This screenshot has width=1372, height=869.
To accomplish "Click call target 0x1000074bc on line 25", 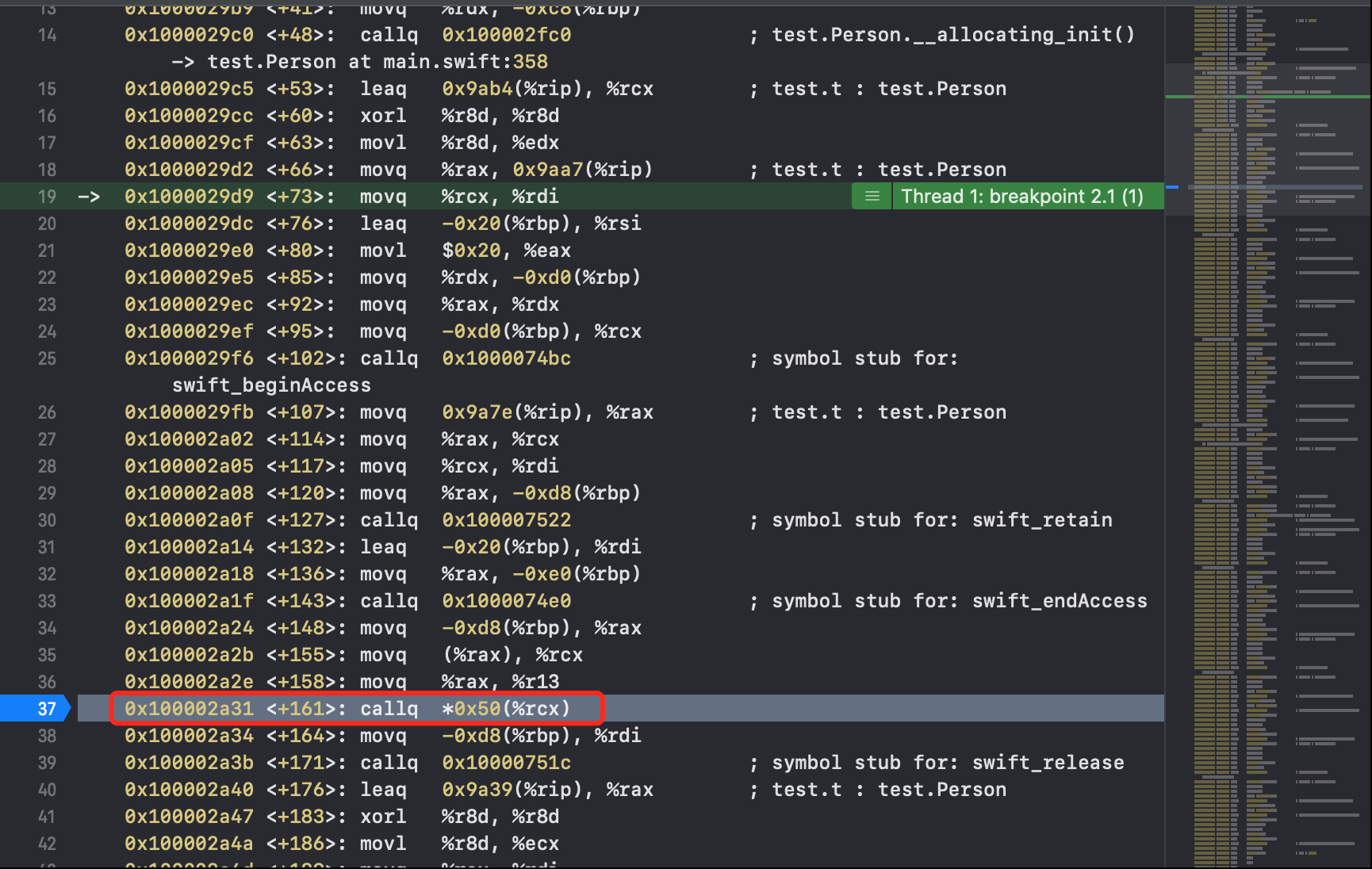I will [x=507, y=358].
